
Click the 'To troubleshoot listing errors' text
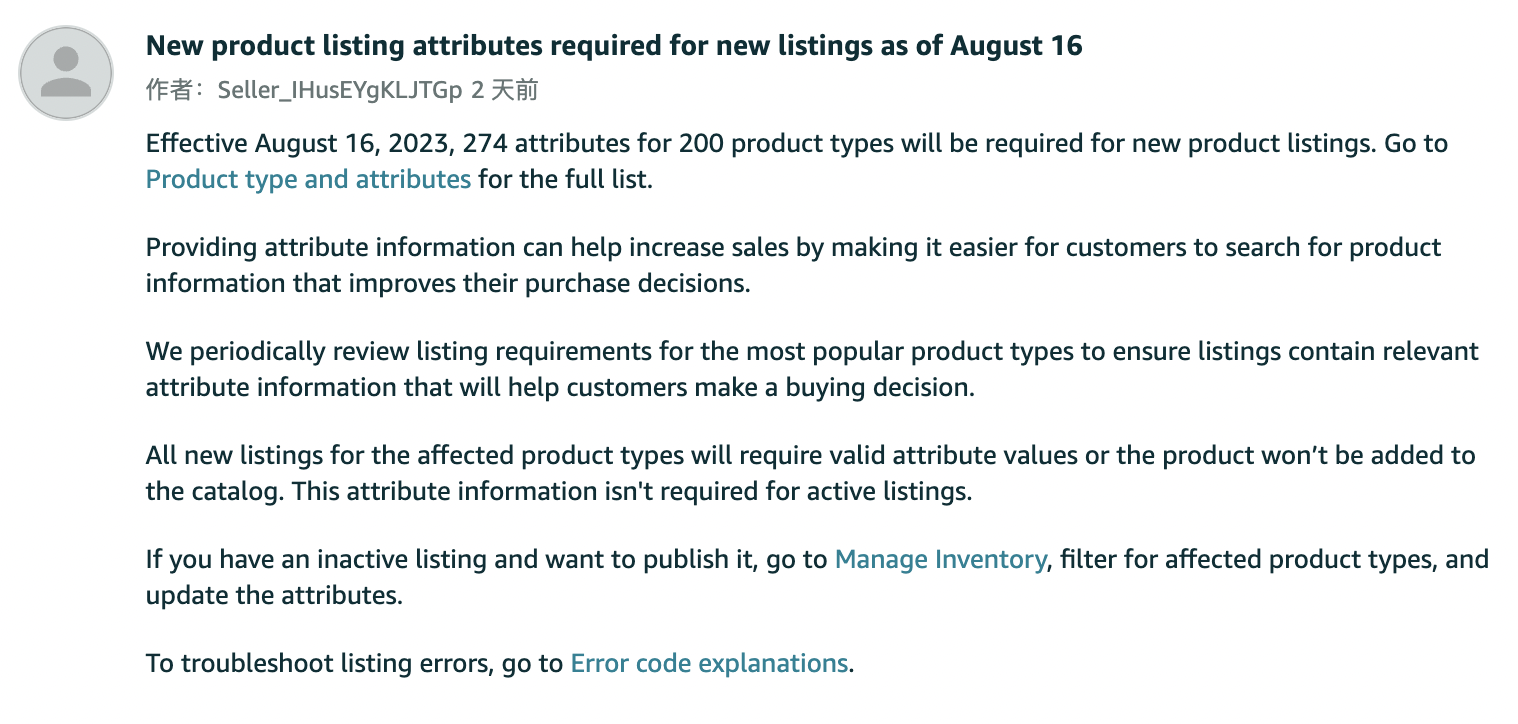pos(316,663)
